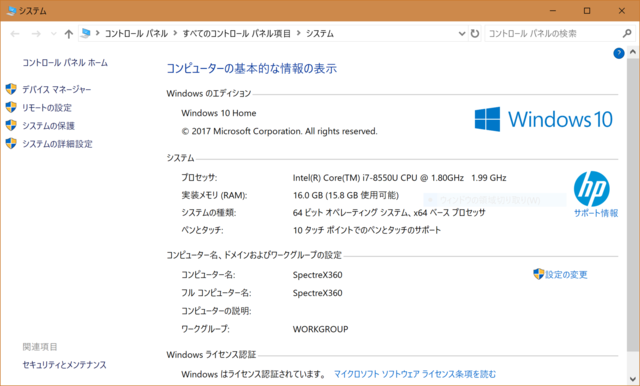Click Windows はライセンス認証されています text
This screenshot has width=640, height=386.
pos(253,374)
